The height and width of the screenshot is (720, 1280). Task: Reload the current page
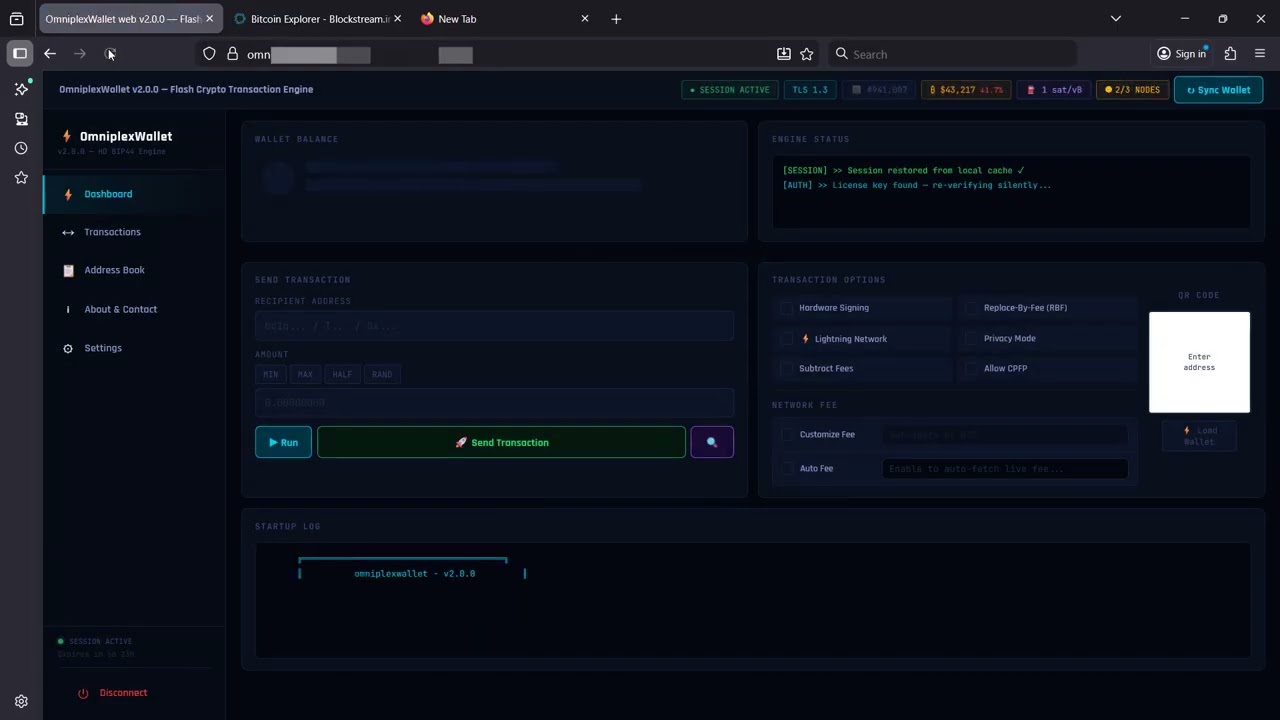click(110, 54)
